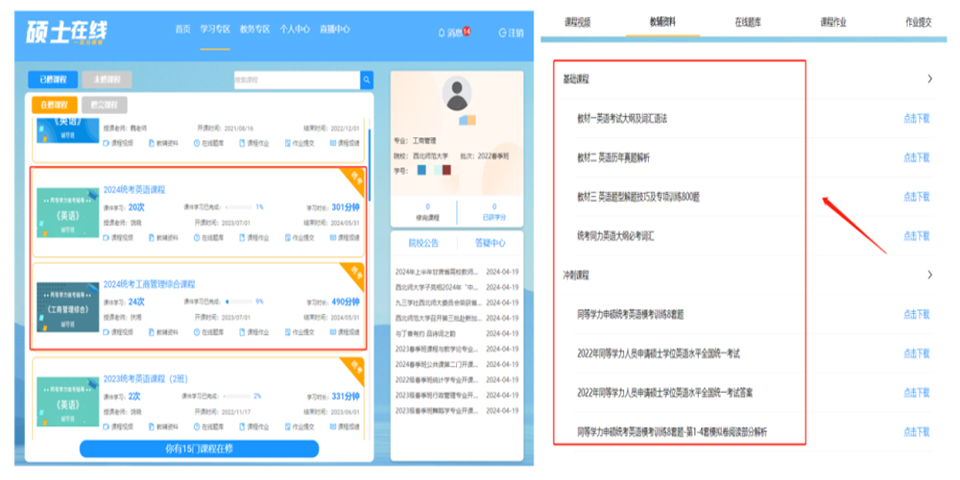Click the 2% progress bar of 2023统考英语课程(2班)
Viewport: 960px width, 480px height.
[239, 396]
